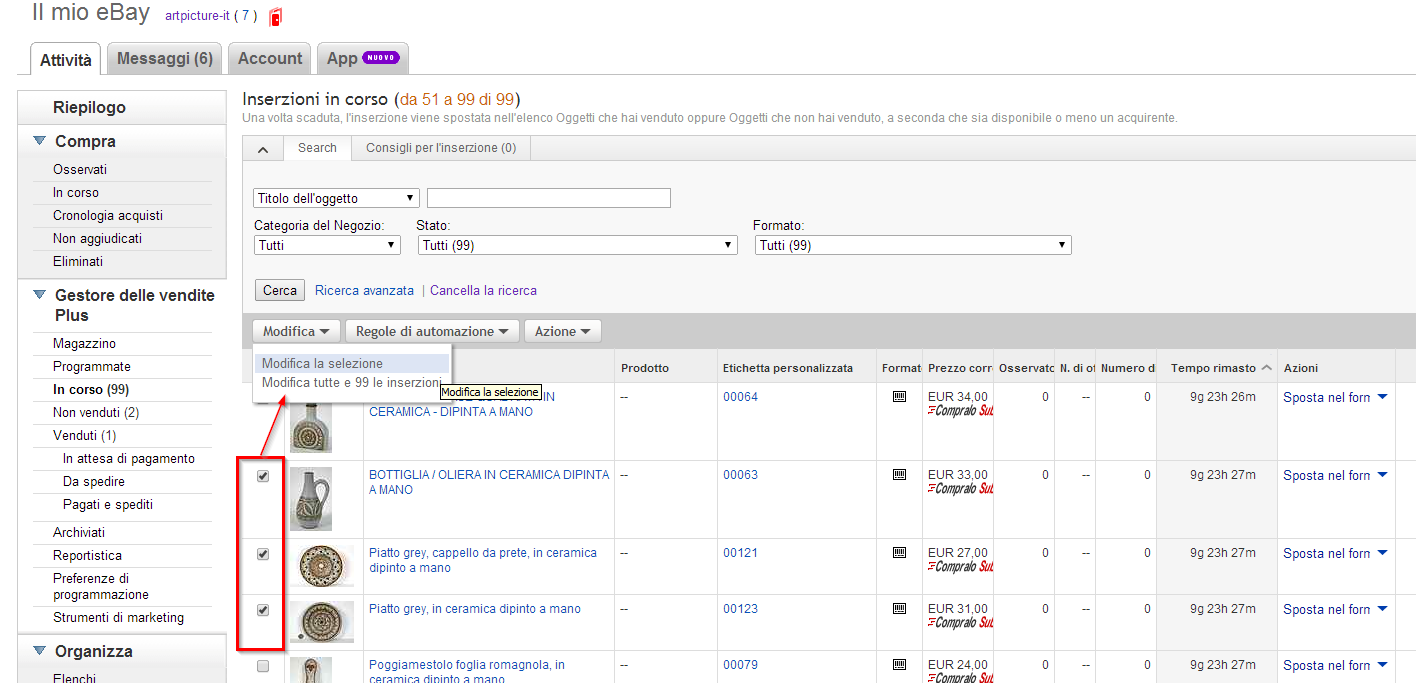Open Osservati in sidebar

coord(80,170)
